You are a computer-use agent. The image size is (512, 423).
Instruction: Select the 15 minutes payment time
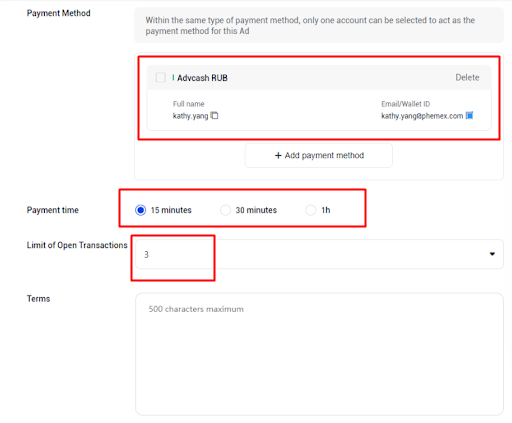pos(140,210)
